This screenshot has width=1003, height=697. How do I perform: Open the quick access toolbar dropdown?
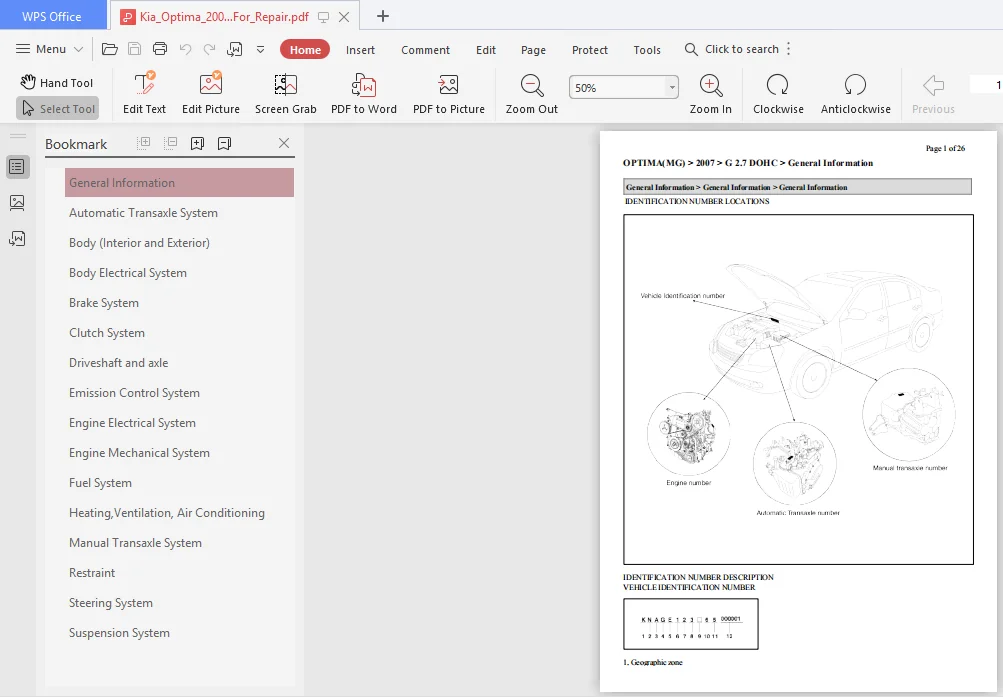click(x=260, y=49)
